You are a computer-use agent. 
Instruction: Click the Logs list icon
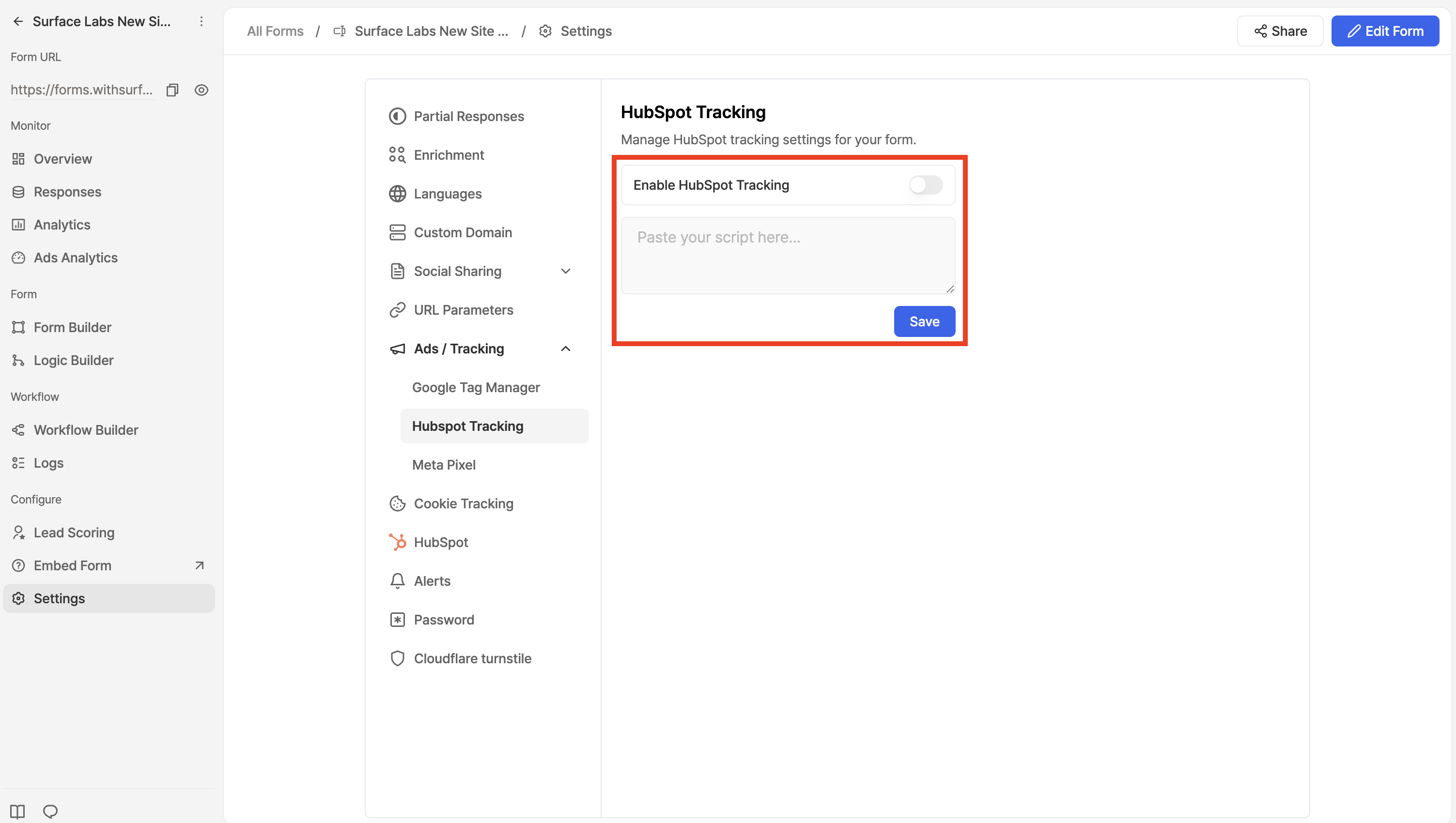pyautogui.click(x=18, y=463)
